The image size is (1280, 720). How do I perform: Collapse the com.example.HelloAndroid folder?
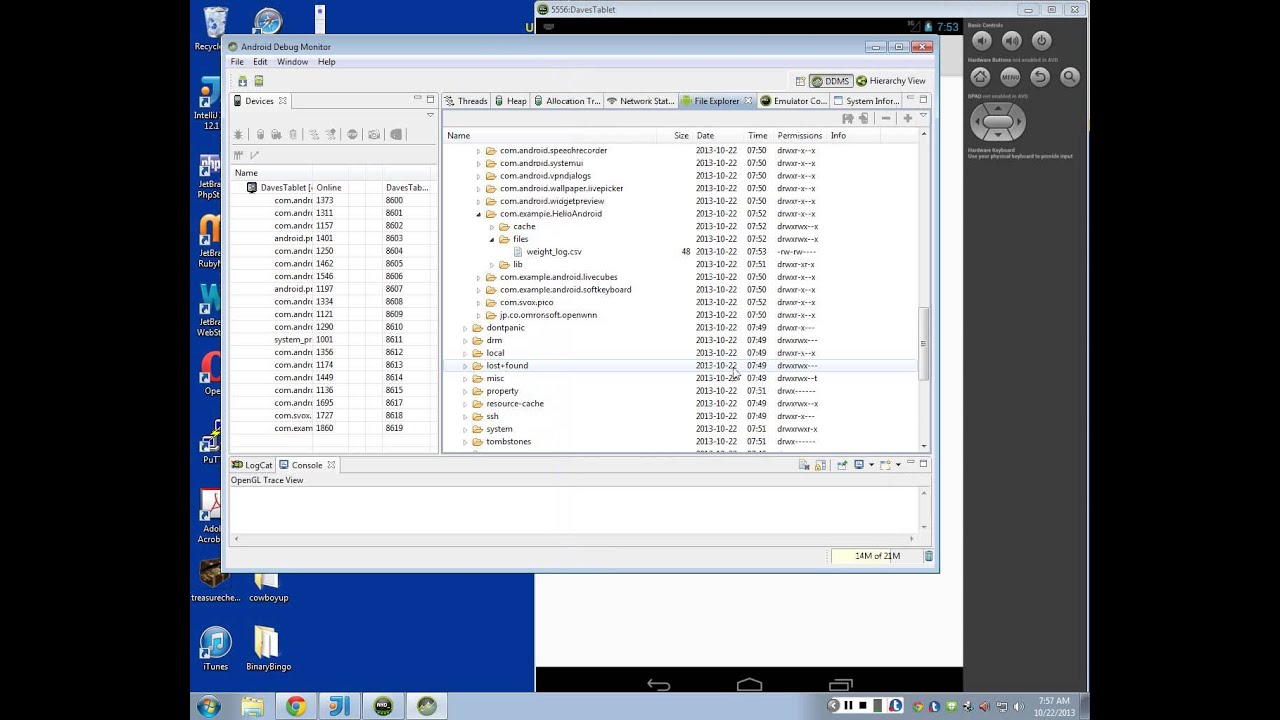pyautogui.click(x=478, y=214)
